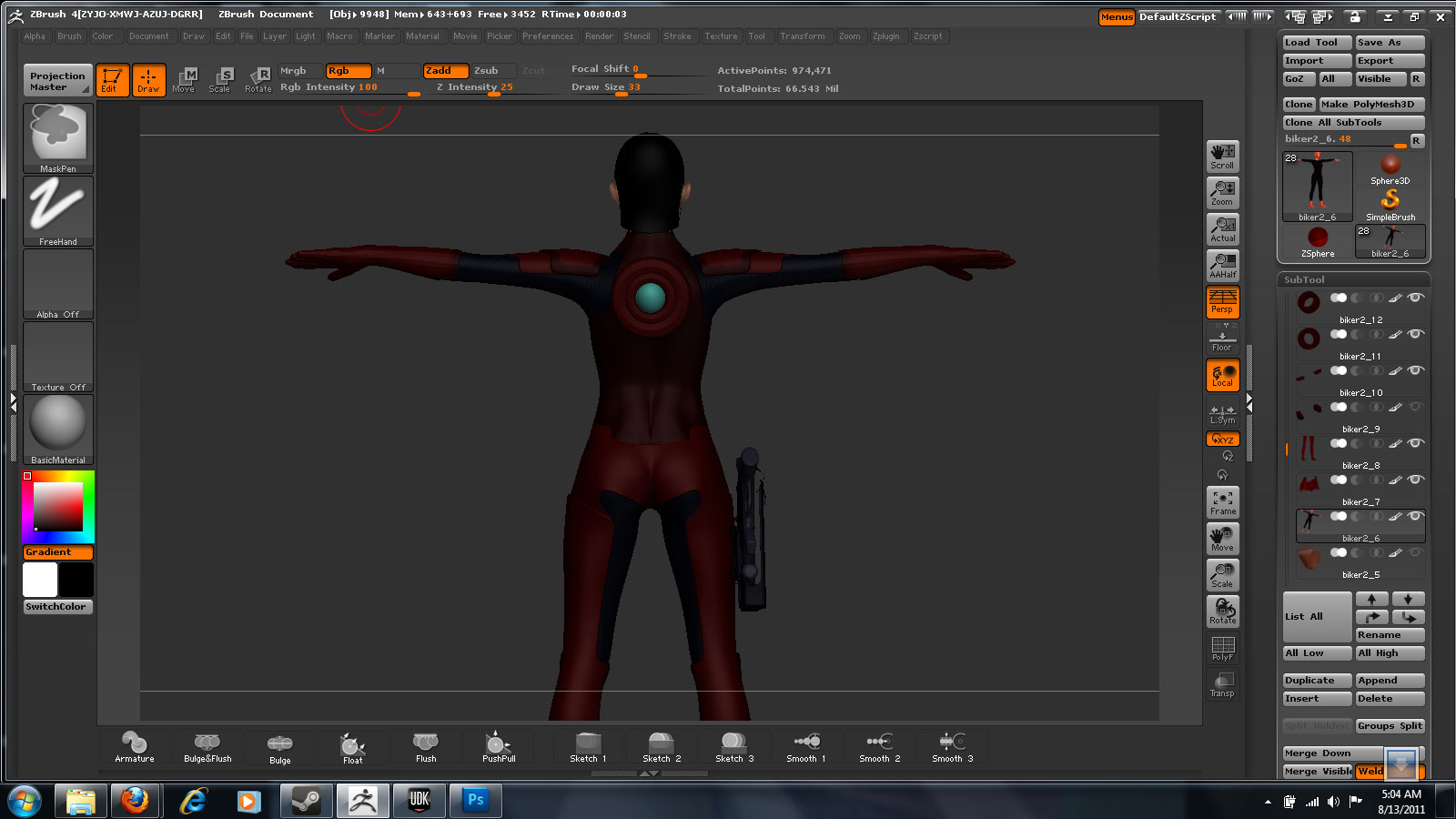Toggle Local transformations
This screenshot has width=1456, height=819.
pos(1222,375)
